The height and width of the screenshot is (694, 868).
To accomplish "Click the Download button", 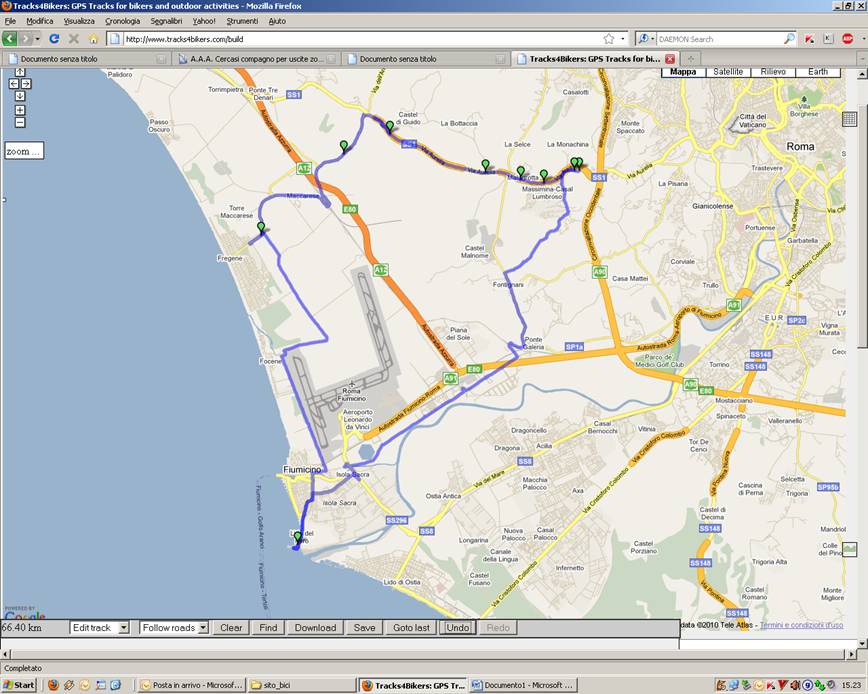I will (x=315, y=628).
